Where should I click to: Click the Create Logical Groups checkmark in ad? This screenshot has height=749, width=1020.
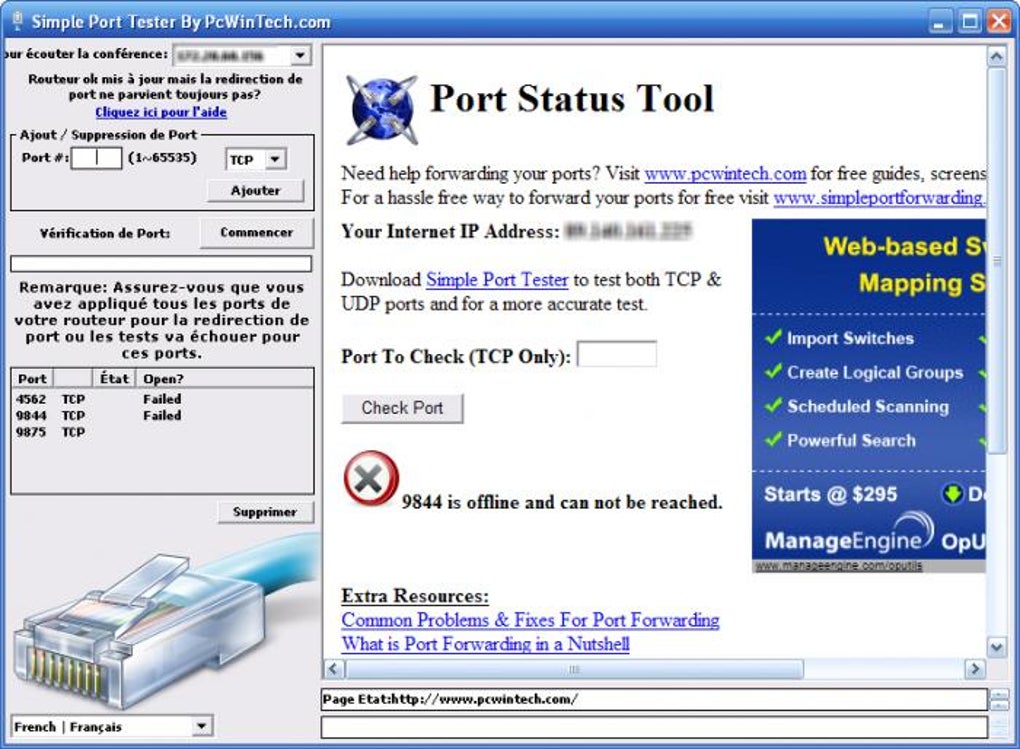(x=773, y=372)
